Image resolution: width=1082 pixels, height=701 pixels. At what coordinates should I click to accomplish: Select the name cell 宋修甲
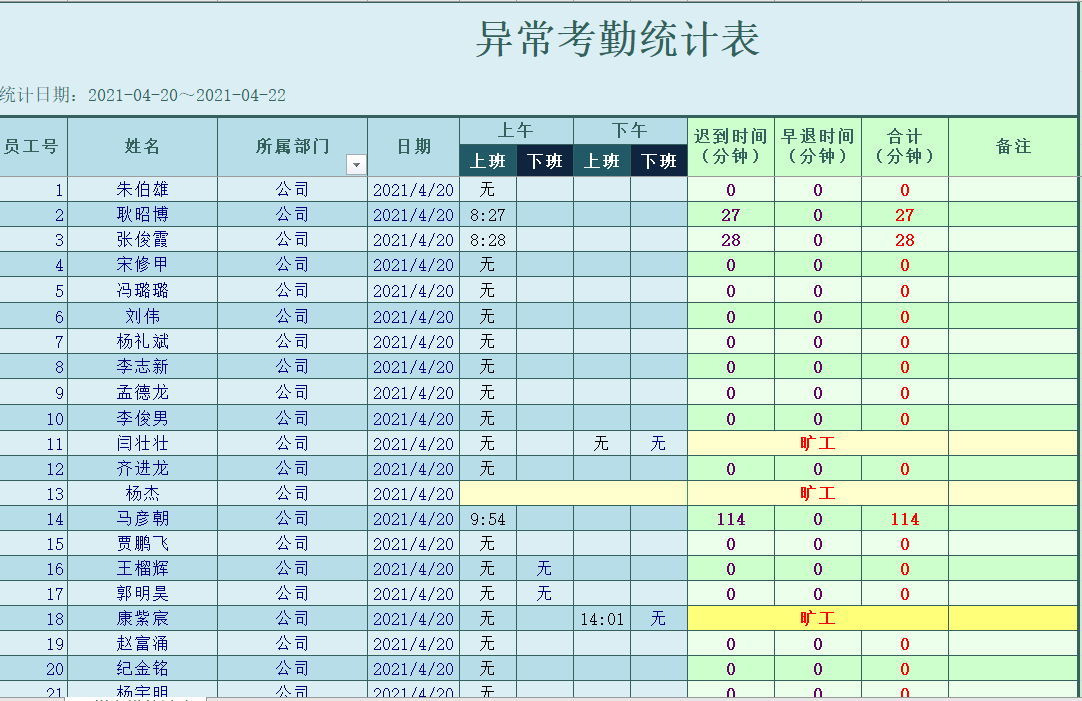tap(143, 264)
